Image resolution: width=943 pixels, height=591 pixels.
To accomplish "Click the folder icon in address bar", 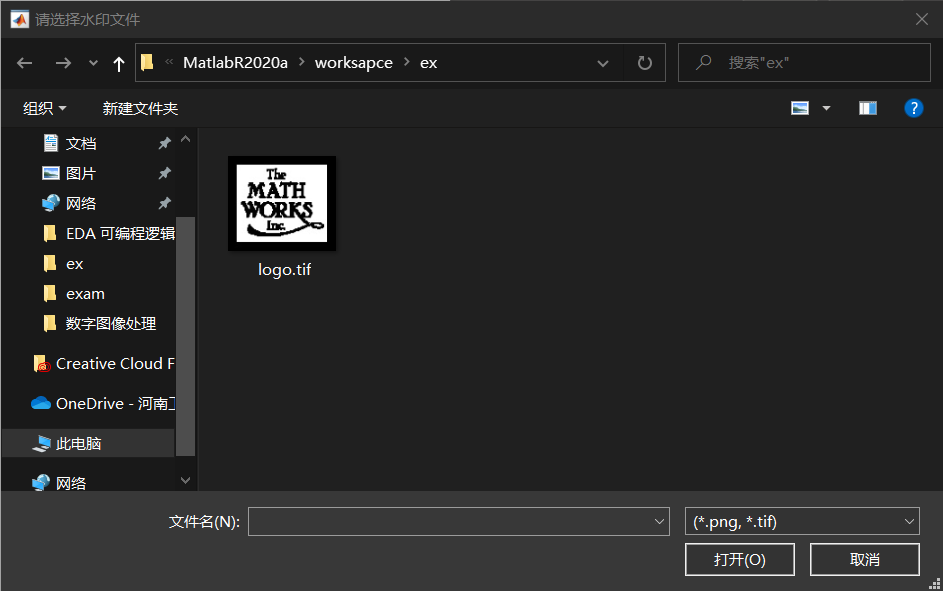I will [147, 62].
